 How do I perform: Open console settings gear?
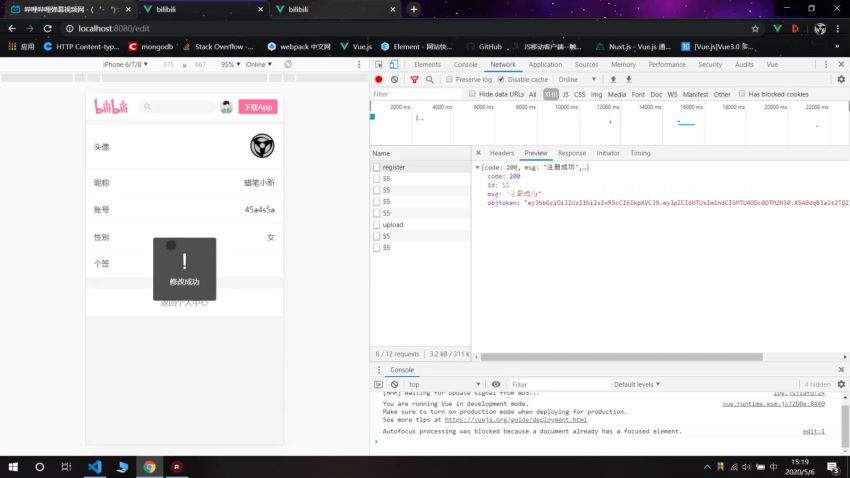tap(841, 384)
